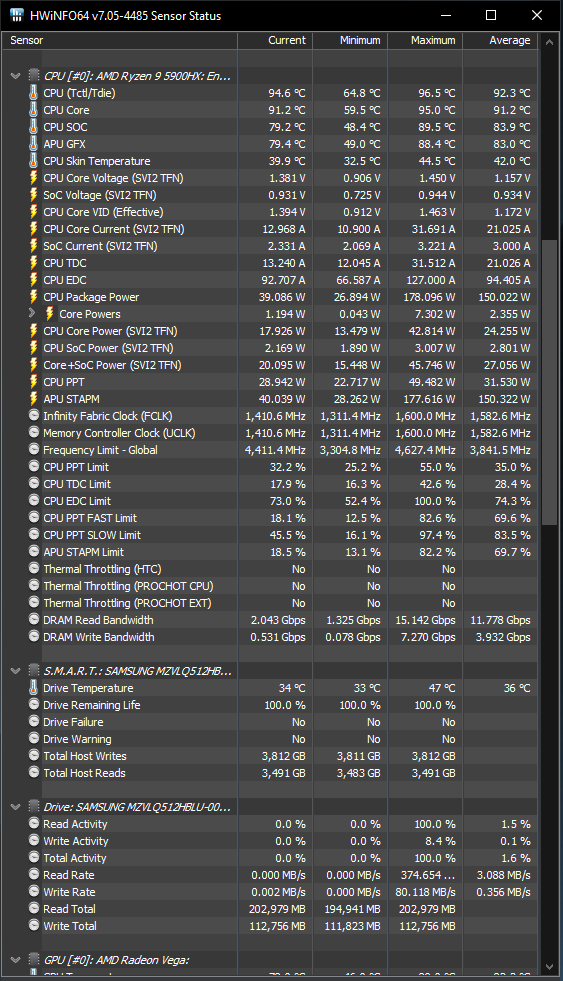This screenshot has height=981, width=563.
Task: Click the HWiNFO64 app icon in title bar
Action: coord(16,15)
